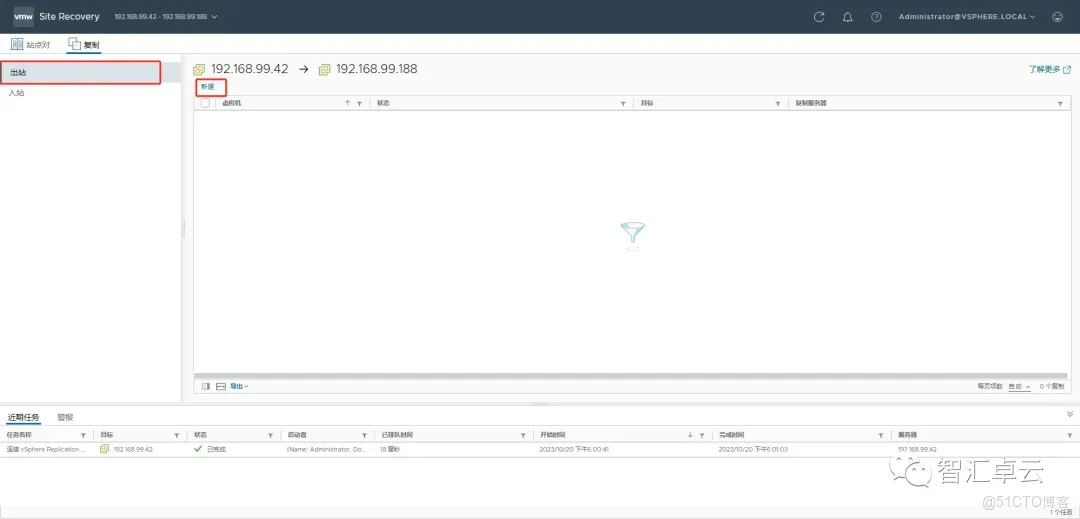
Task: Filter the 已排队时间 column
Action: [523, 435]
